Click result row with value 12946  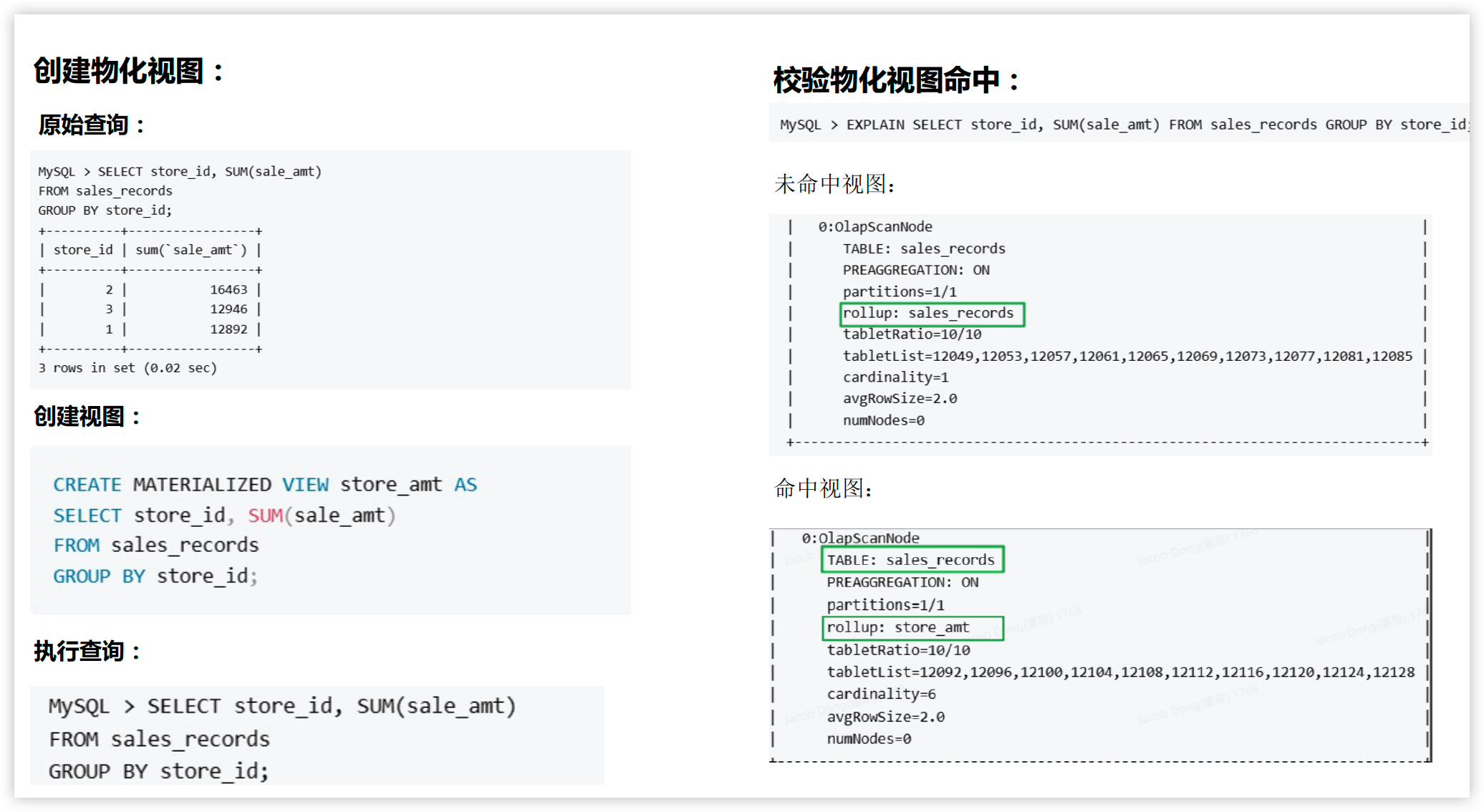click(150, 309)
